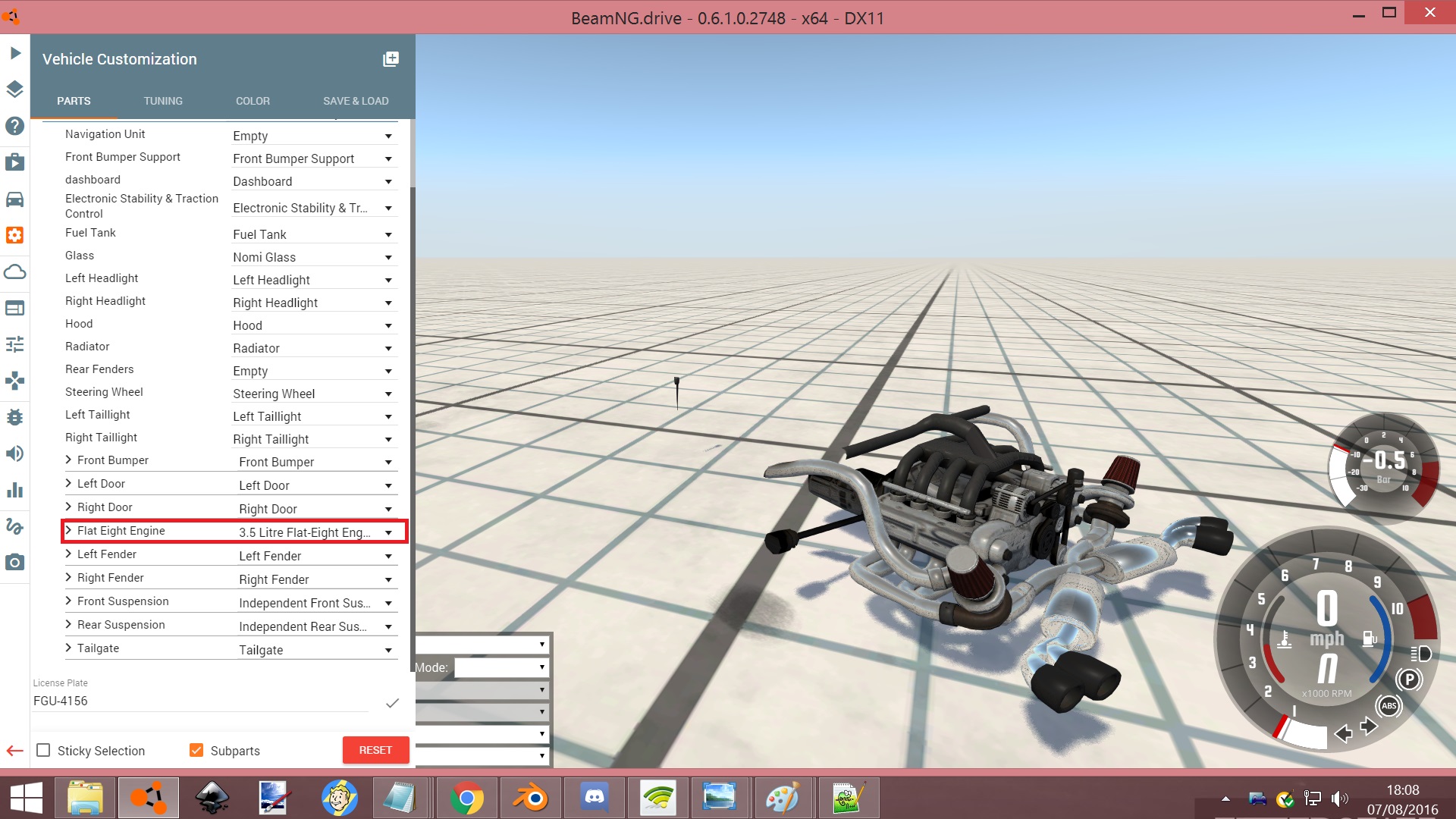Image resolution: width=1456 pixels, height=819 pixels.
Task: Expand the Tailgate subparts
Action: point(68,648)
